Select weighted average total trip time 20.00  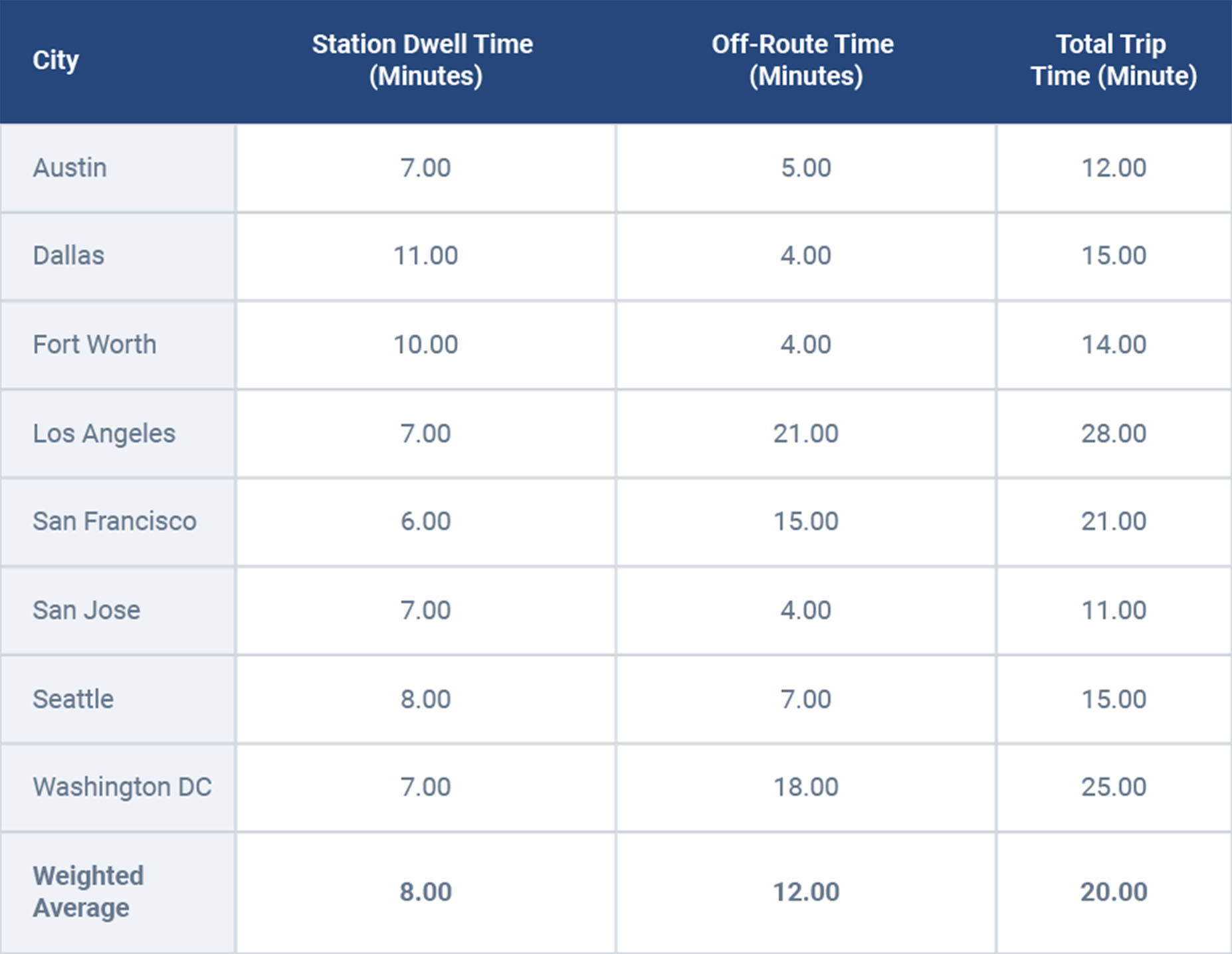pos(1113,892)
